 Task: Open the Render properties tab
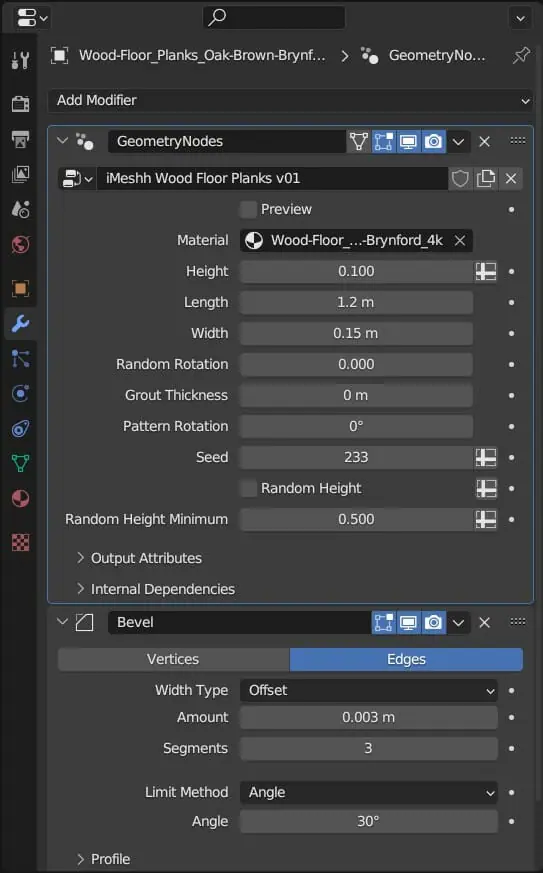pos(20,104)
